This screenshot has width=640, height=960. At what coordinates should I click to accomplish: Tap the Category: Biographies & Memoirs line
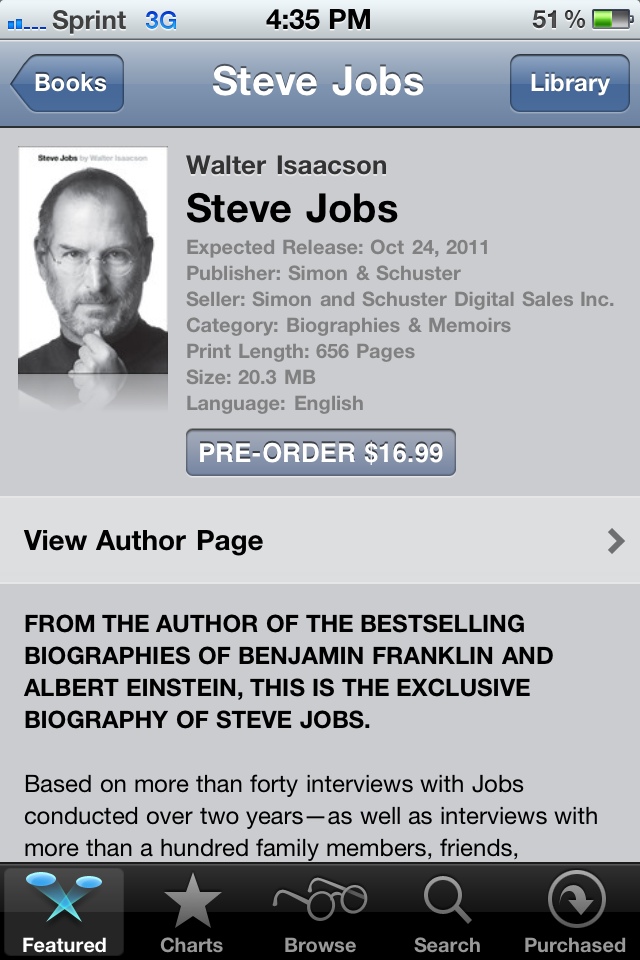click(x=348, y=325)
